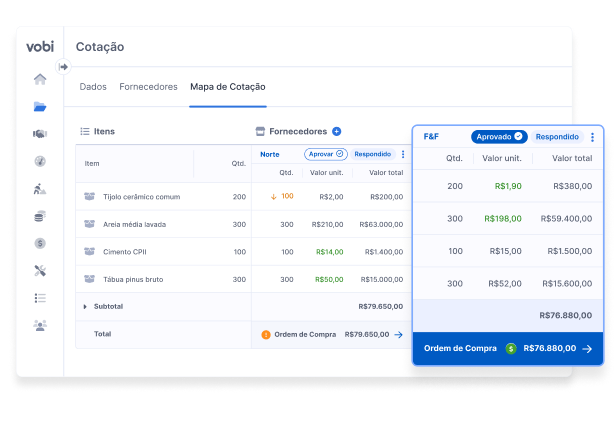
Task: Toggle the F&F Aprovado badge
Action: [499, 137]
